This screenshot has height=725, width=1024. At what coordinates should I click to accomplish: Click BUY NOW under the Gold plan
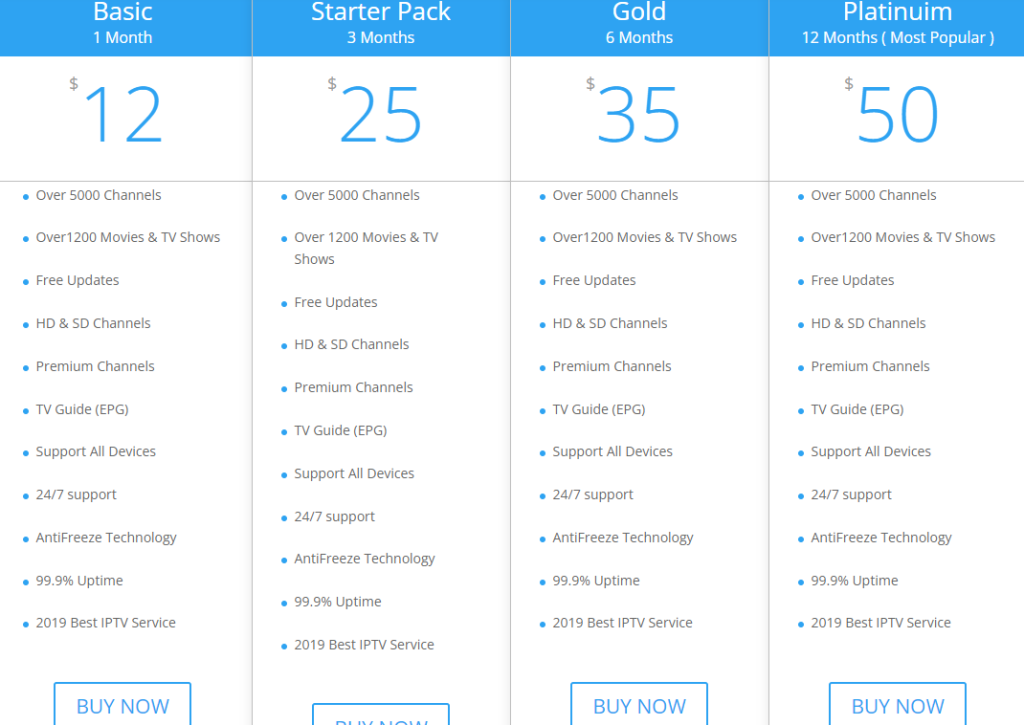coord(639,706)
